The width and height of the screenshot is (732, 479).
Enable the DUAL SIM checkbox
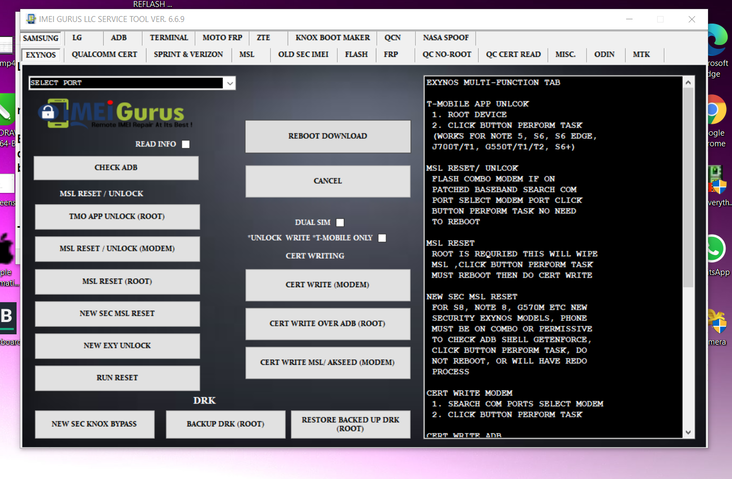tap(340, 223)
